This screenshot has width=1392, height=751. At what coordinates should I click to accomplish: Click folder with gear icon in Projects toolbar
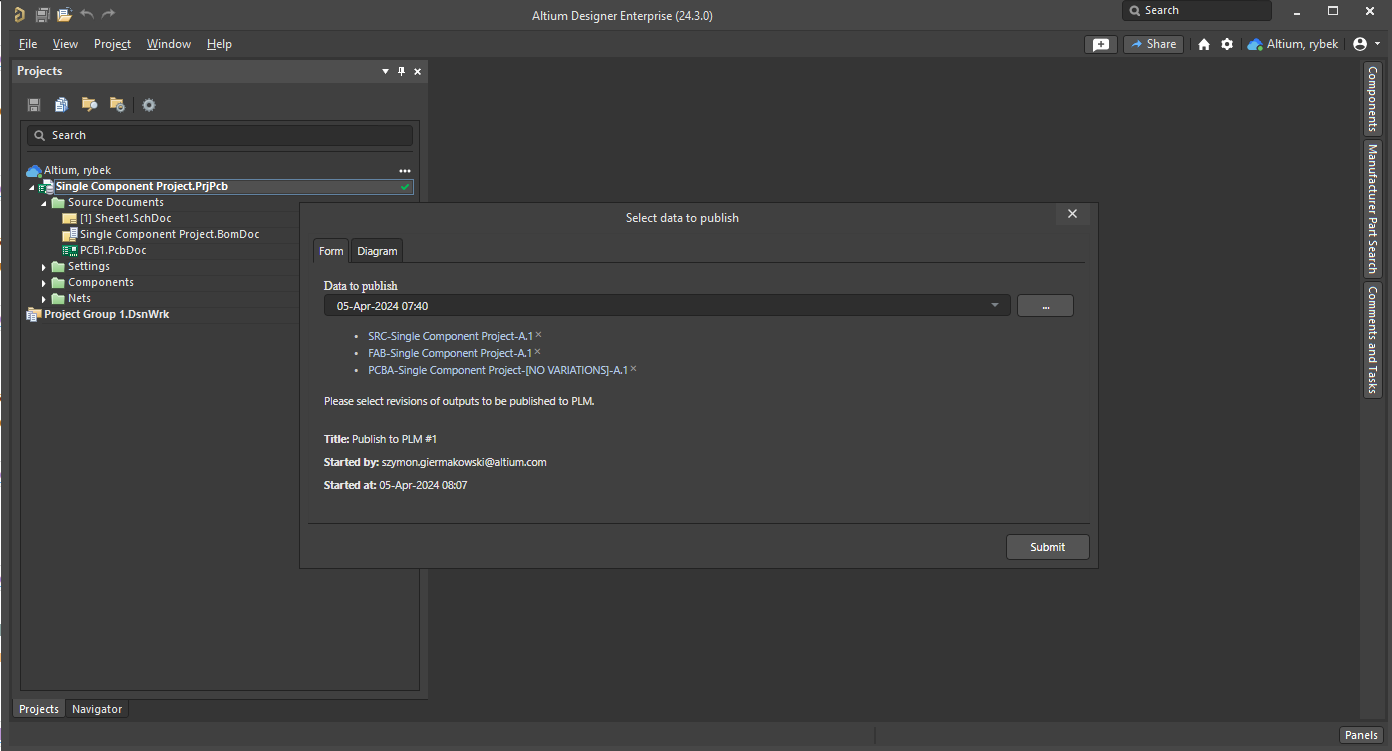tap(117, 105)
